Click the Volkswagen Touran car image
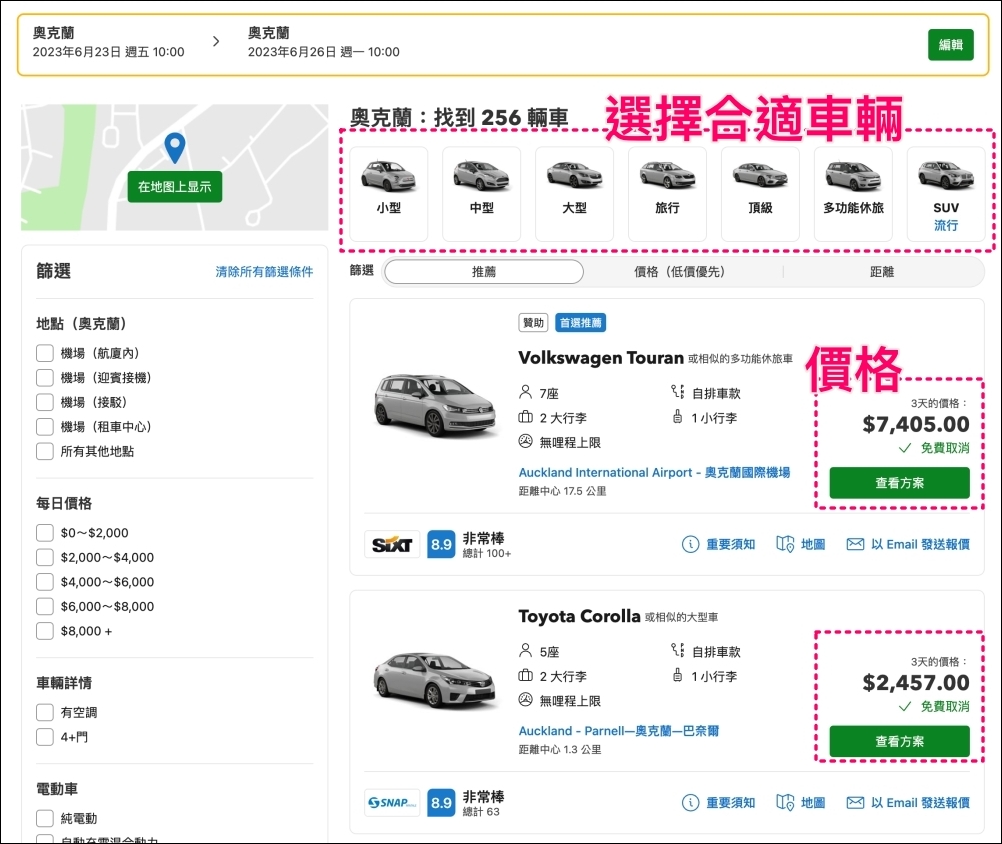 (x=436, y=406)
